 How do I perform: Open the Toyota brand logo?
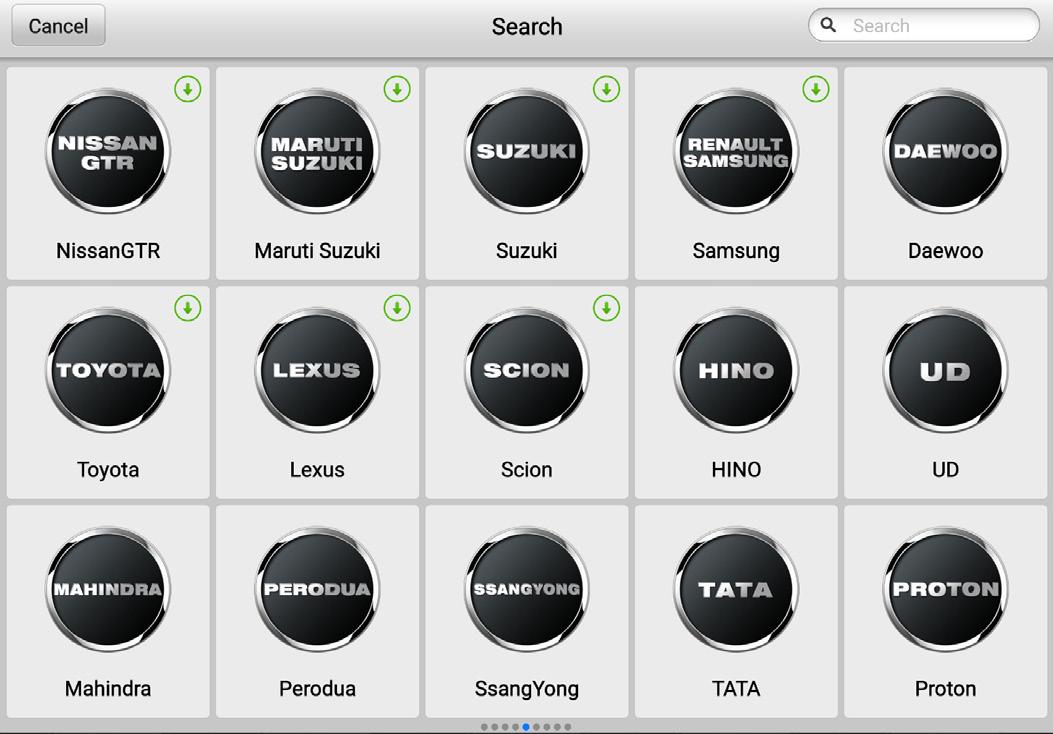108,370
